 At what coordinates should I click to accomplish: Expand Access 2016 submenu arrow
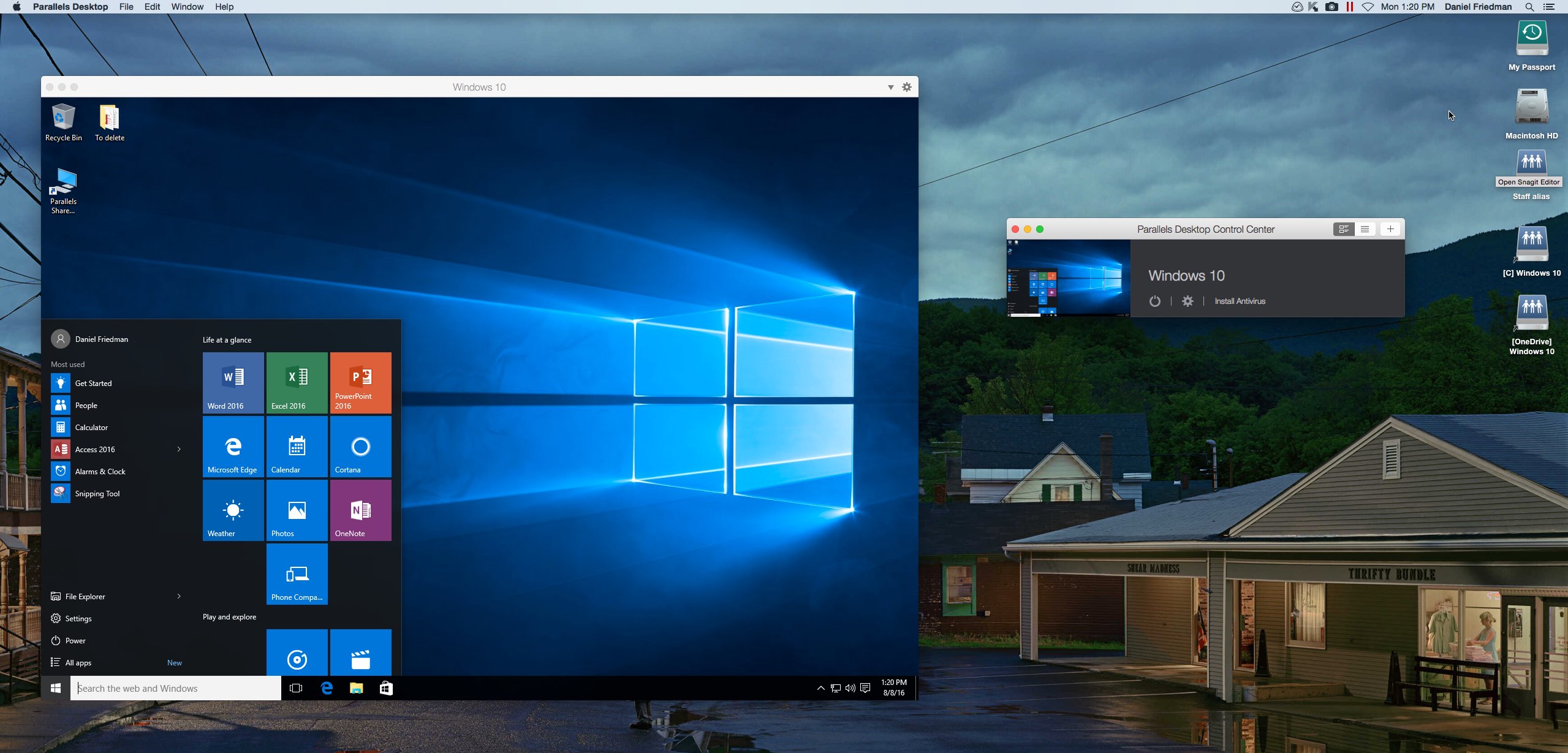tap(179, 449)
